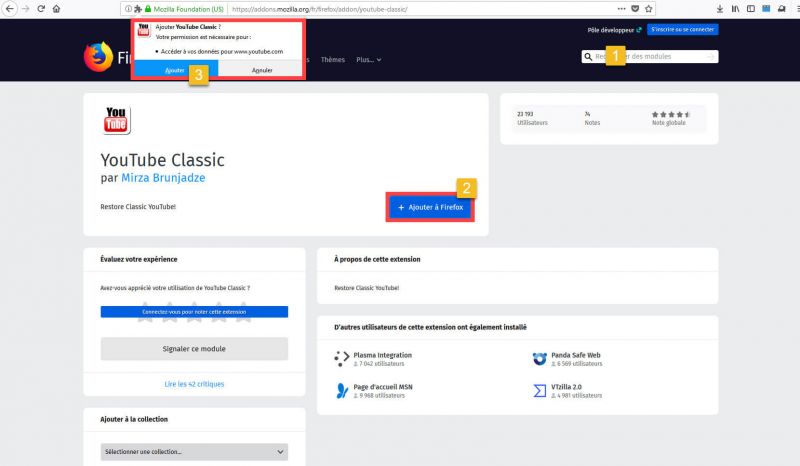The image size is (800, 466).
Task: Expand the Plus… navigation dropdown
Action: coord(368,59)
